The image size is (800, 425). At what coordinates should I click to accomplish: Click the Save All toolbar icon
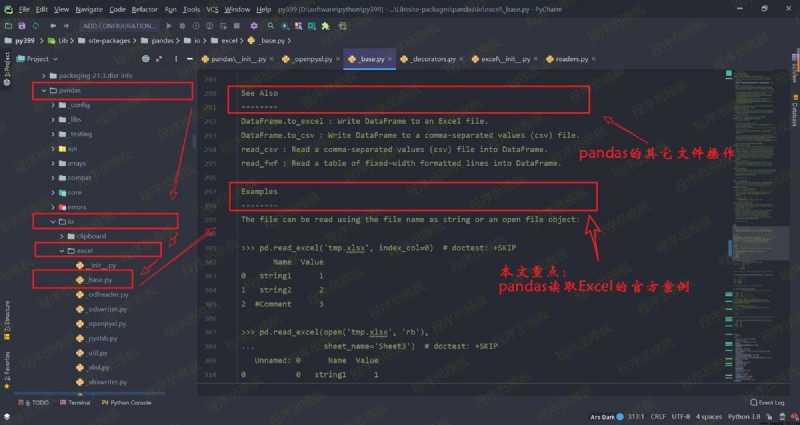click(x=22, y=26)
